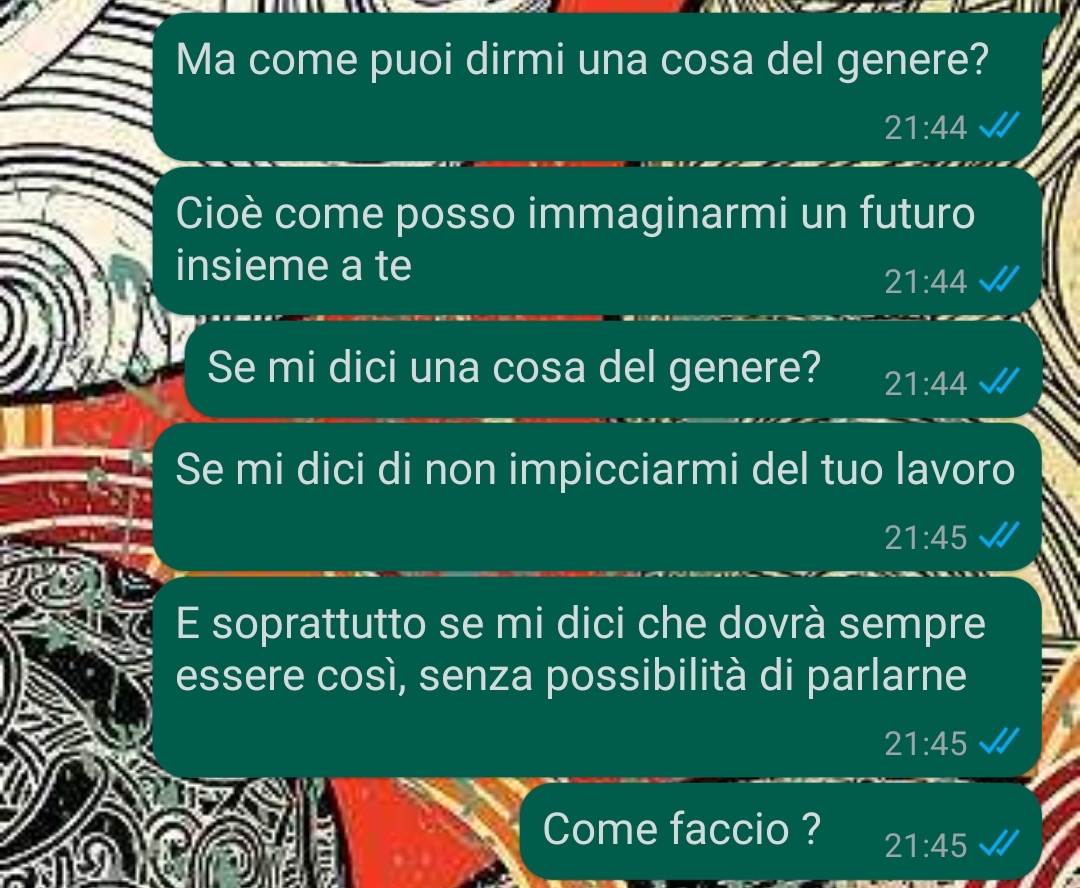Tap the read receipt ticks on "Ma come puoi dirmi" message
This screenshot has width=1080, height=888.
(x=999, y=127)
